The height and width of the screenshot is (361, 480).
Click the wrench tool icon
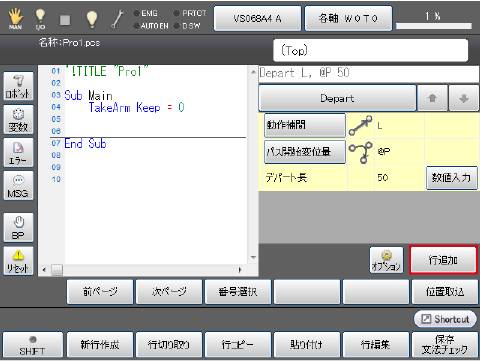[x=117, y=19]
